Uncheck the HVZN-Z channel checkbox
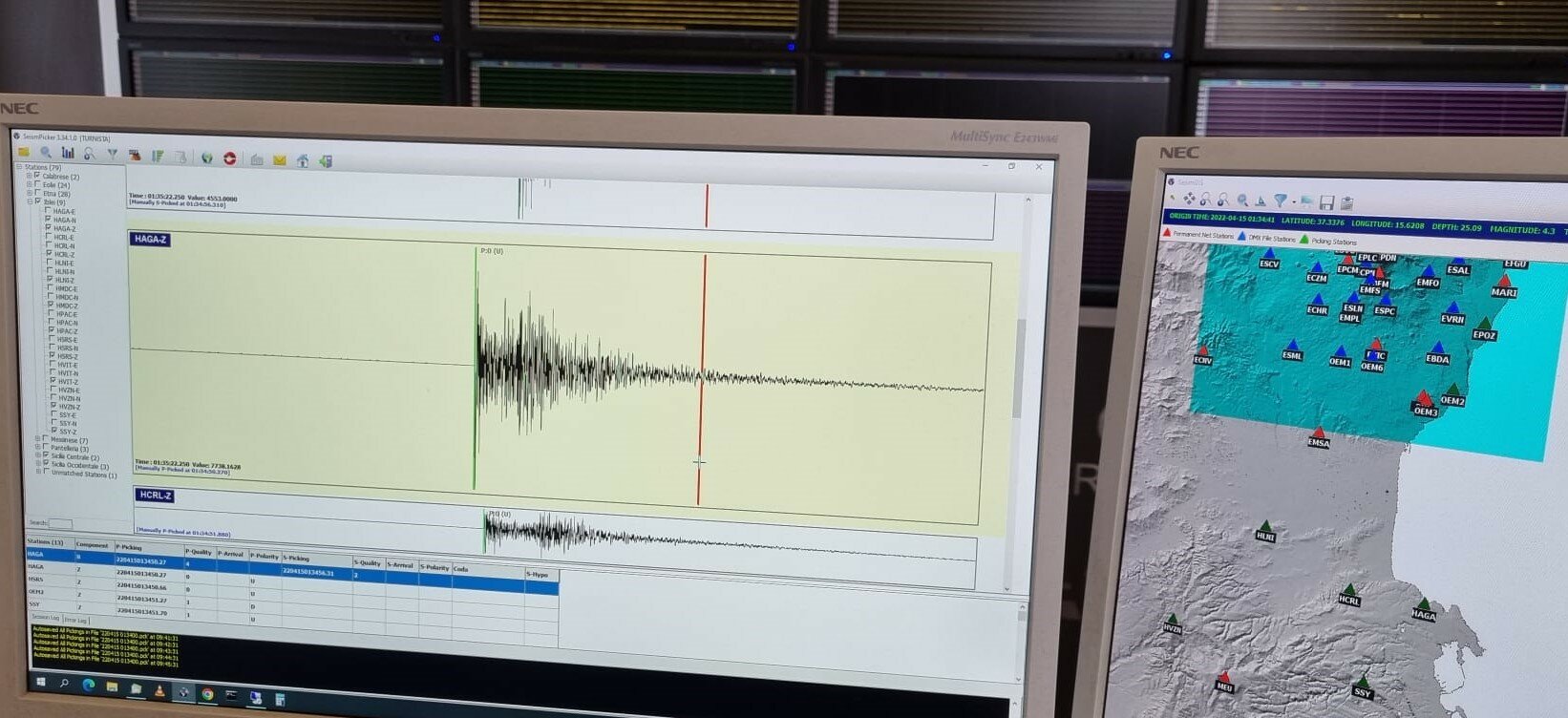Viewport: 1568px width, 718px height. coord(53,406)
